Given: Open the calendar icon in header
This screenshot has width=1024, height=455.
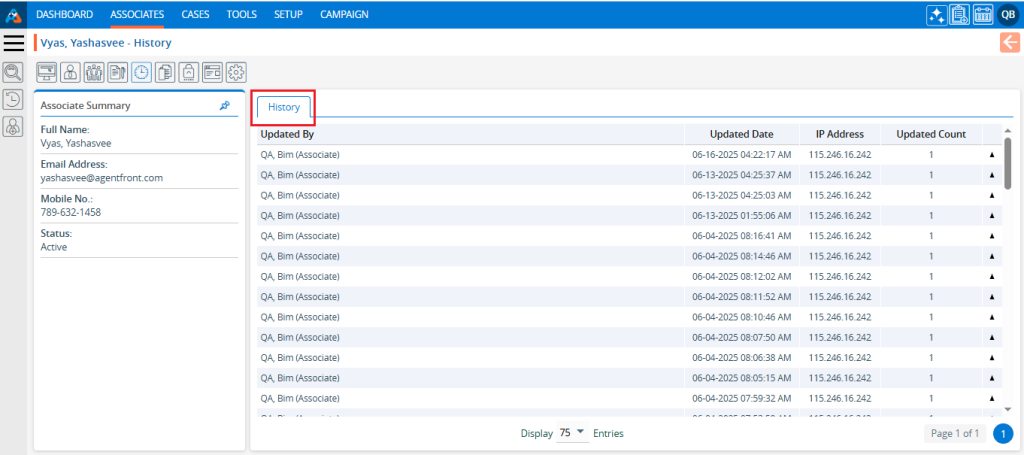Looking at the screenshot, I should [983, 14].
